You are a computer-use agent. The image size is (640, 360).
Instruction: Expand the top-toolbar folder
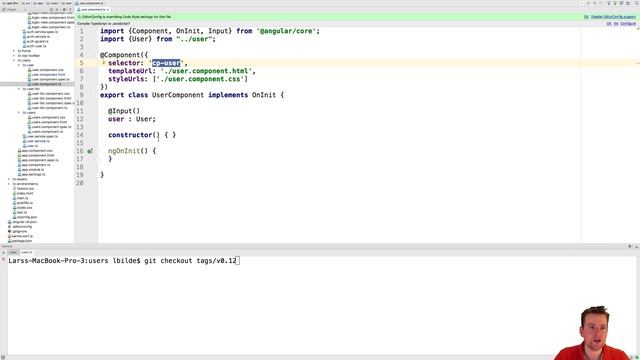14,56
